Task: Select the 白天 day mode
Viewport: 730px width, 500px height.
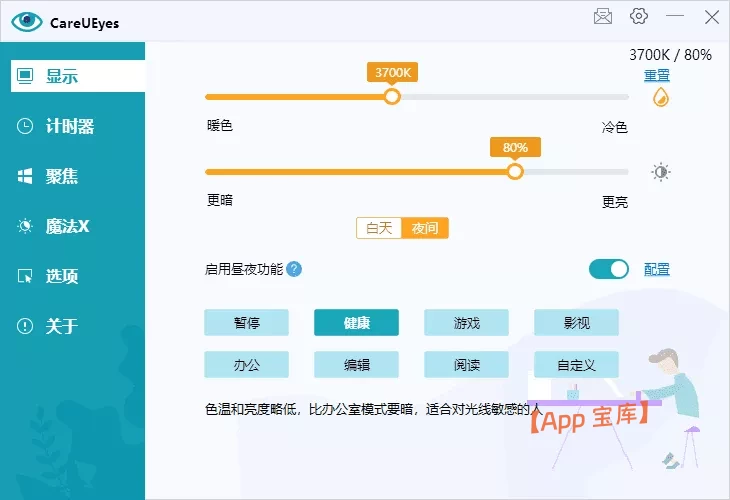Action: pos(379,228)
